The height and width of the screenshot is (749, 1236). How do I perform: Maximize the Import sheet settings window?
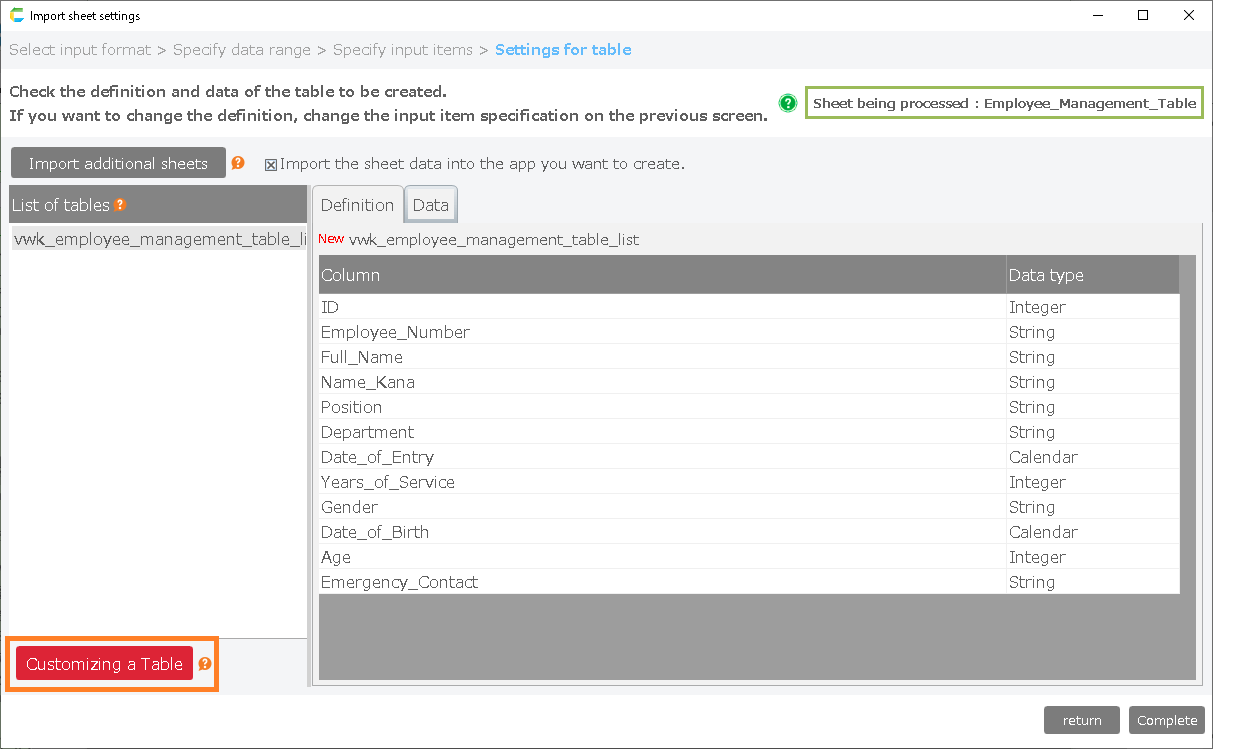click(x=1143, y=15)
